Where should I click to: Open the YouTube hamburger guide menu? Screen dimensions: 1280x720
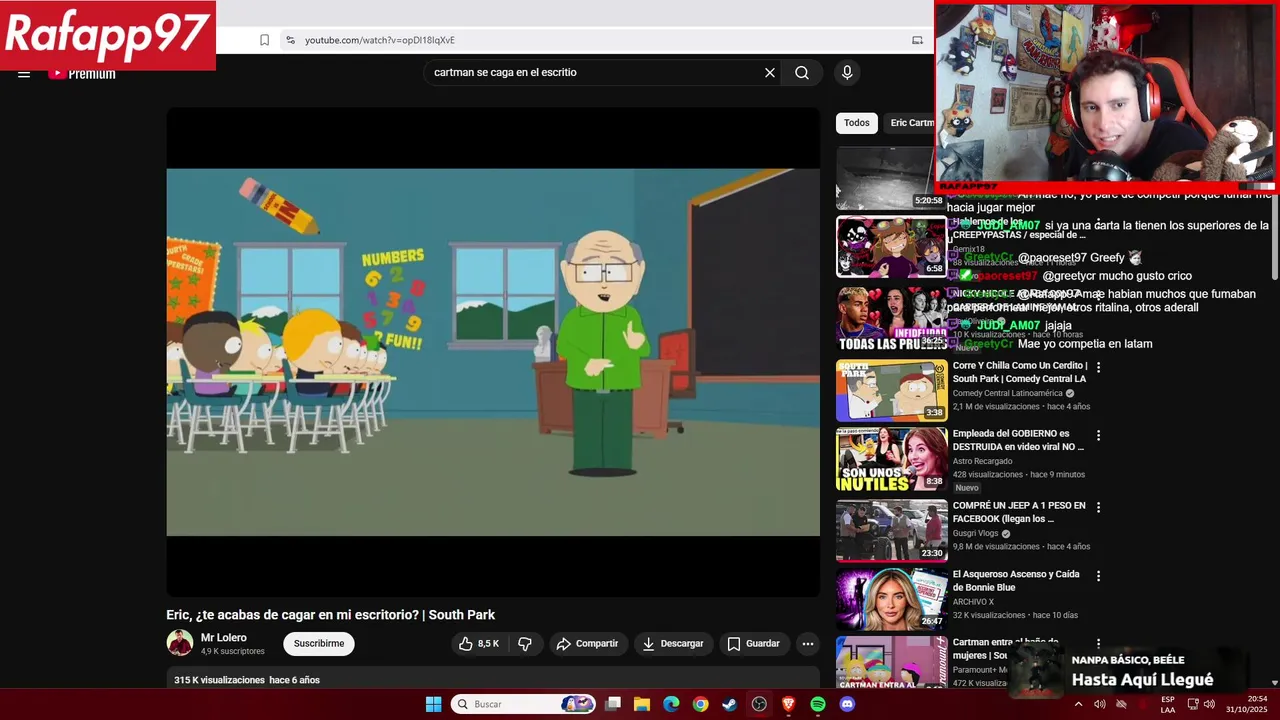[24, 73]
